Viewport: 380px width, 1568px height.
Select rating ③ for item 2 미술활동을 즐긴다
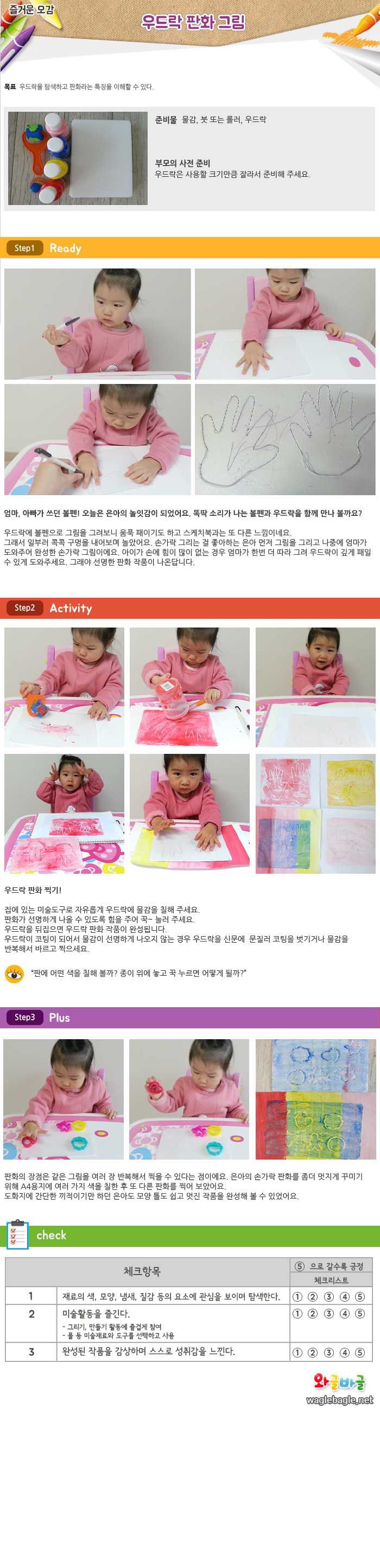(329, 1314)
